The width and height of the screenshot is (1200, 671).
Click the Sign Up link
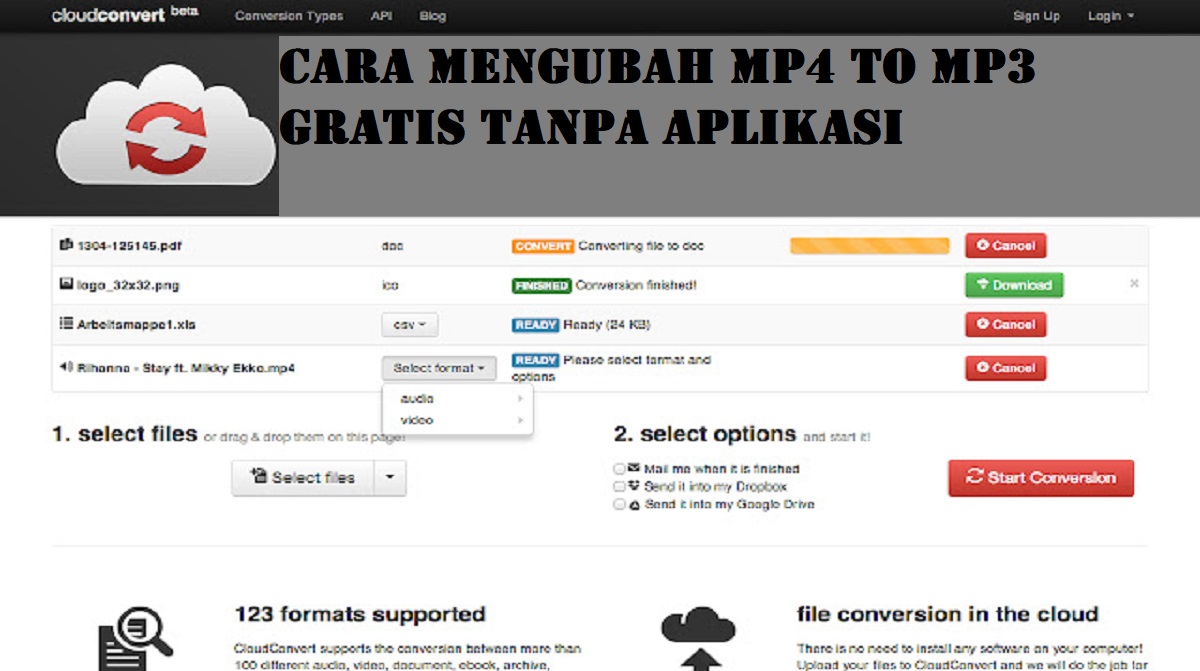pos(1036,16)
